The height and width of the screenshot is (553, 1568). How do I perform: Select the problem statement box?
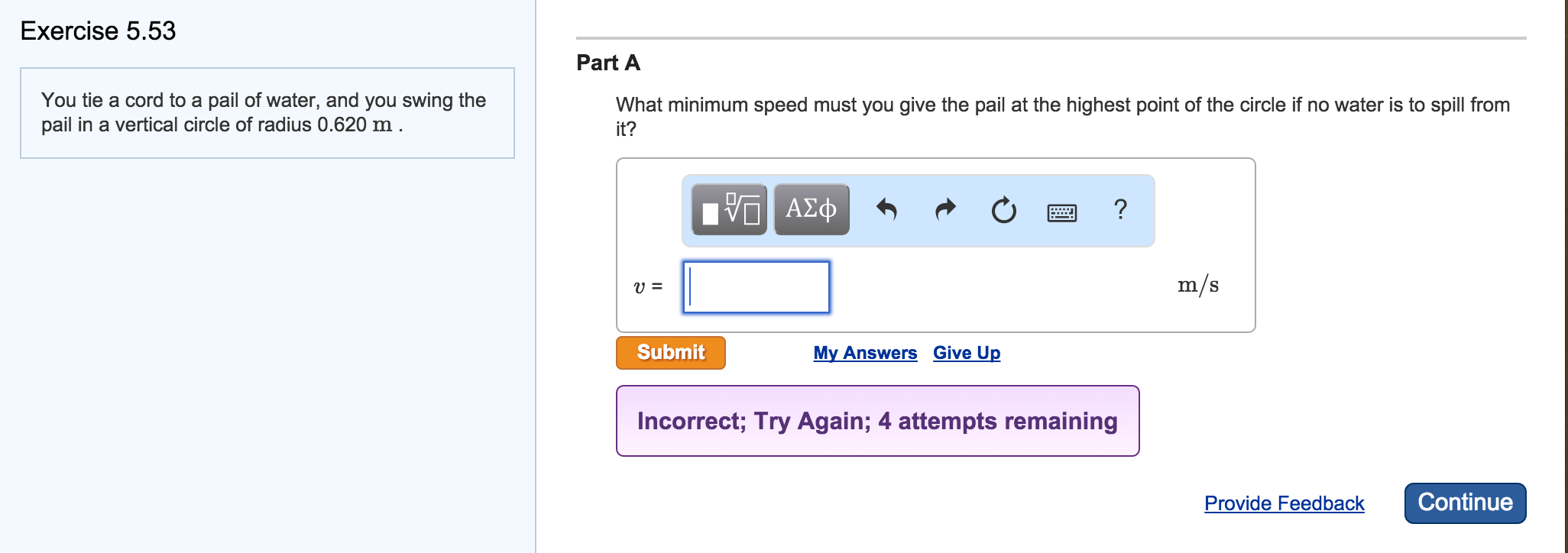(x=266, y=112)
